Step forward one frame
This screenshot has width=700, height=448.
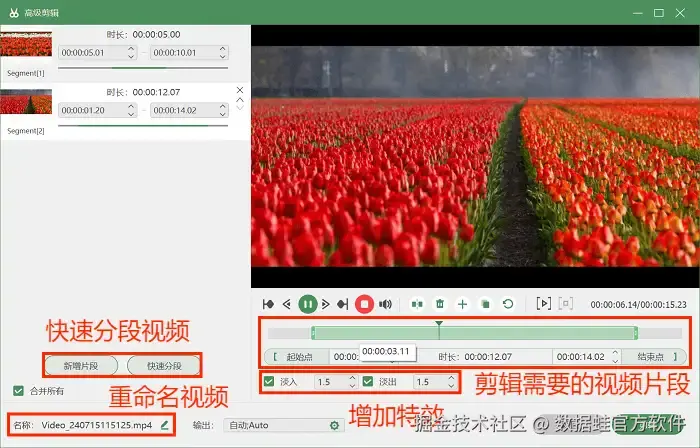(x=325, y=304)
